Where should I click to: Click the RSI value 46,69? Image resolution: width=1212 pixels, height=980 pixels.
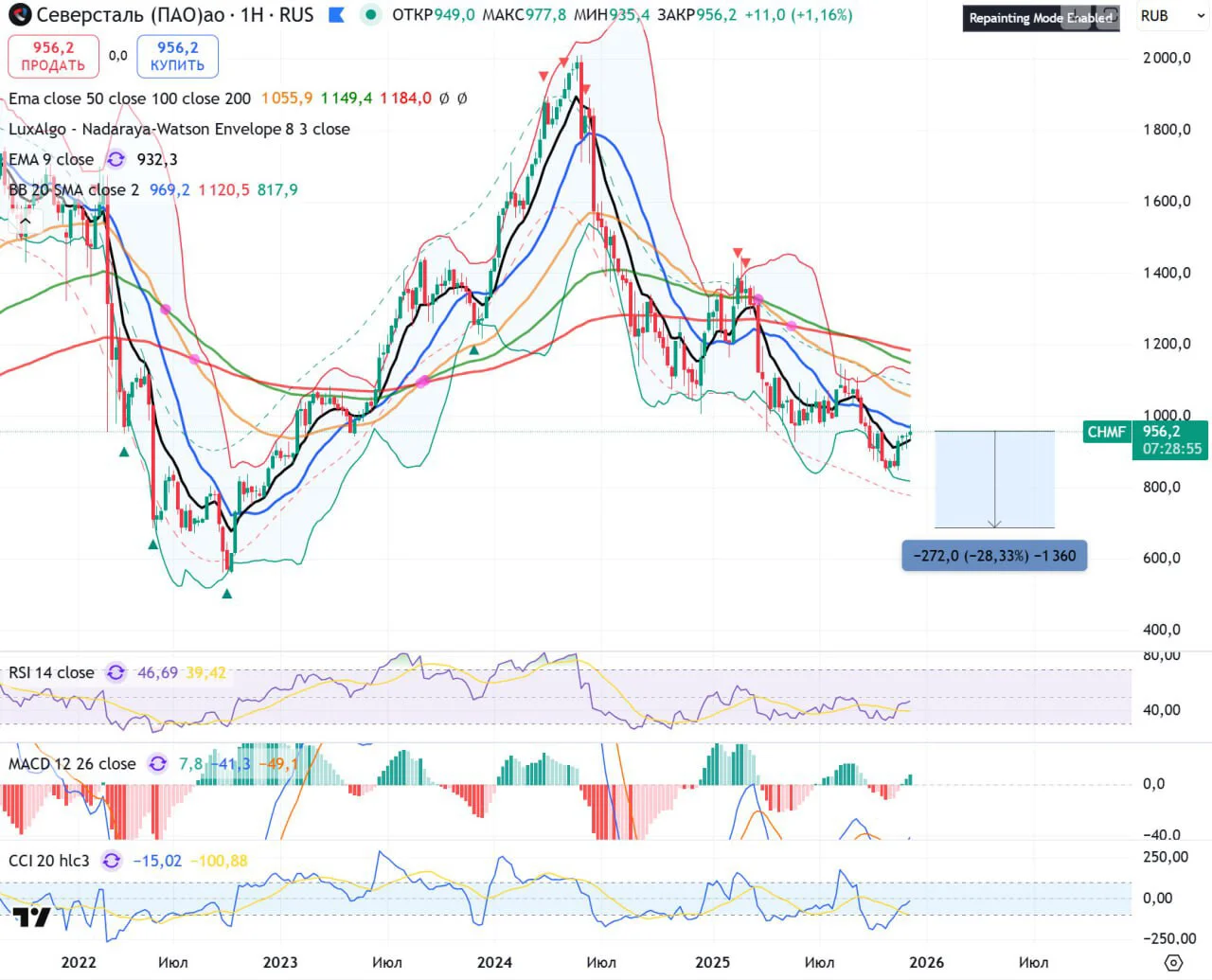[x=157, y=672]
